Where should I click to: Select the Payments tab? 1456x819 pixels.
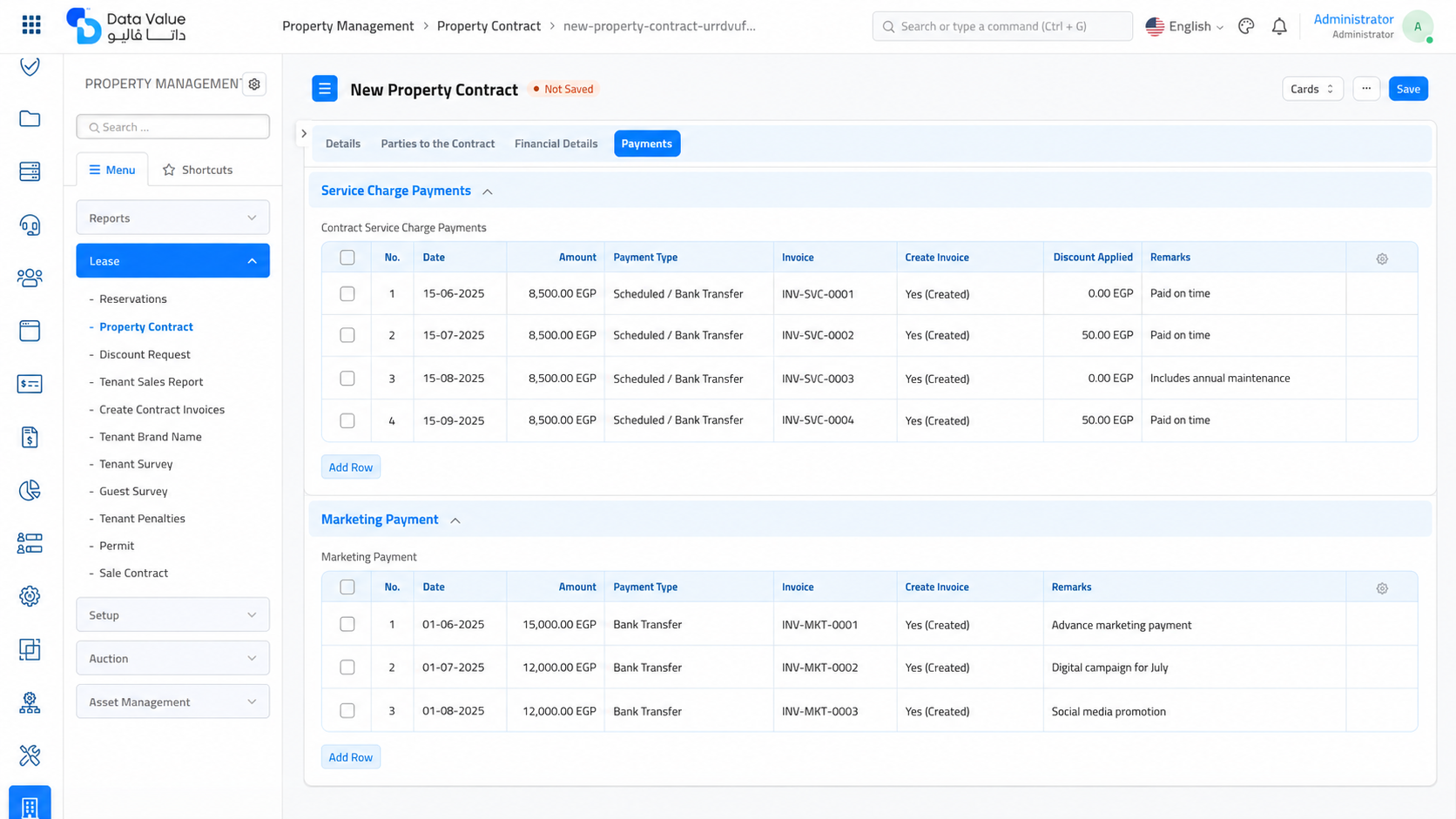tap(647, 144)
